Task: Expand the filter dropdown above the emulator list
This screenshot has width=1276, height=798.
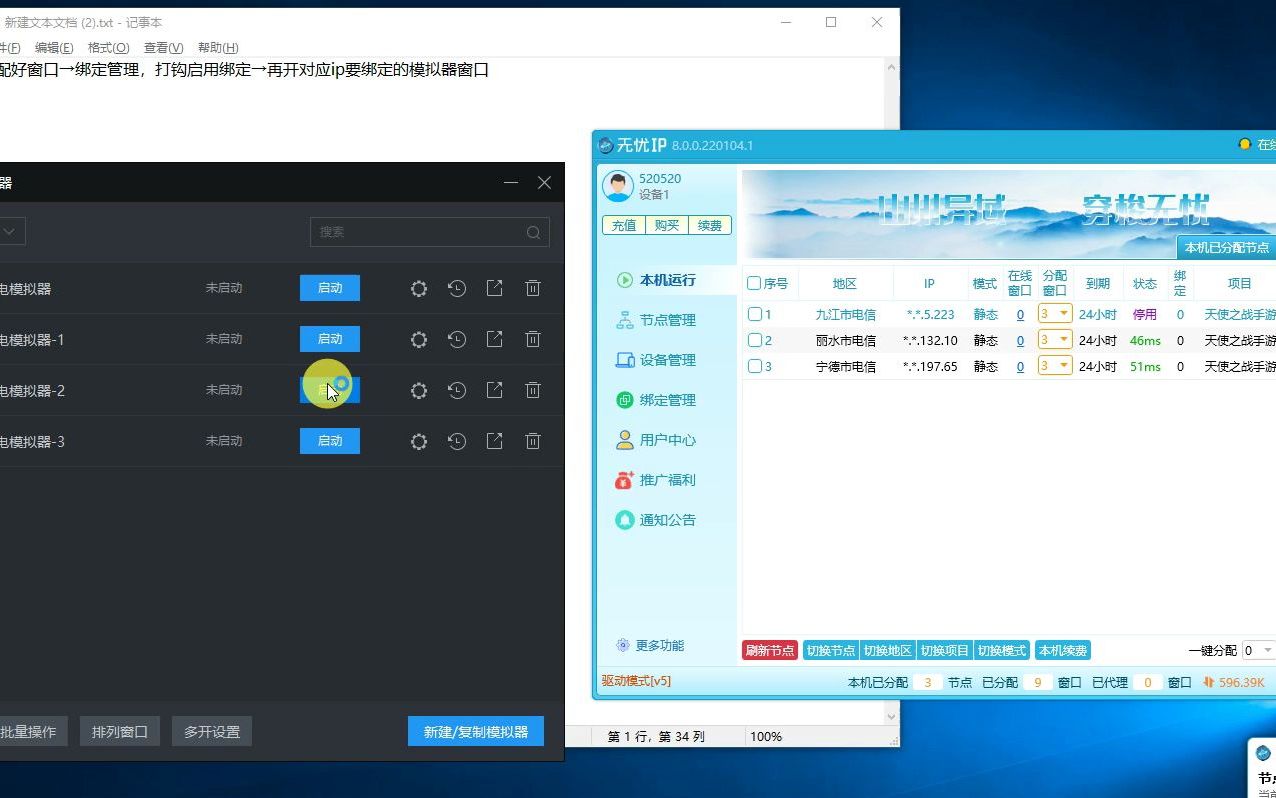Action: point(11,231)
